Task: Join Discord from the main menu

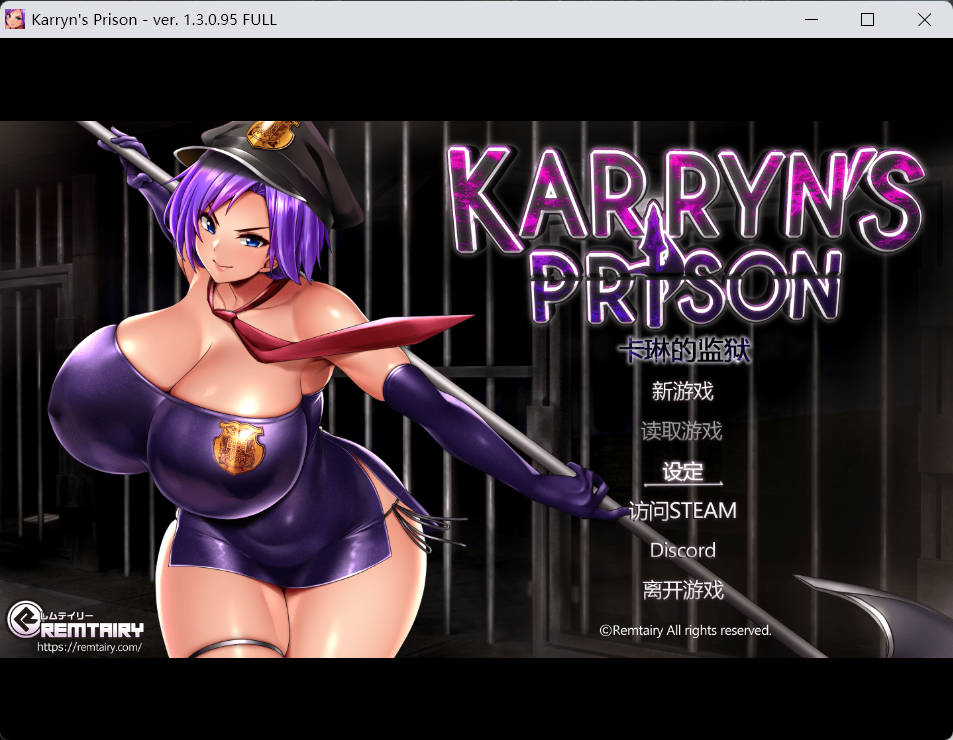Action: 683,550
